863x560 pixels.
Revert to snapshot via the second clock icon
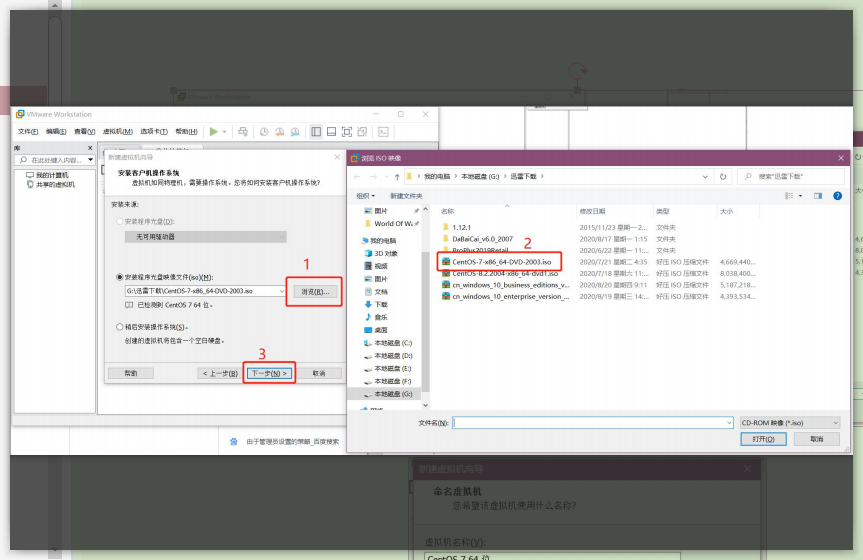[280, 132]
